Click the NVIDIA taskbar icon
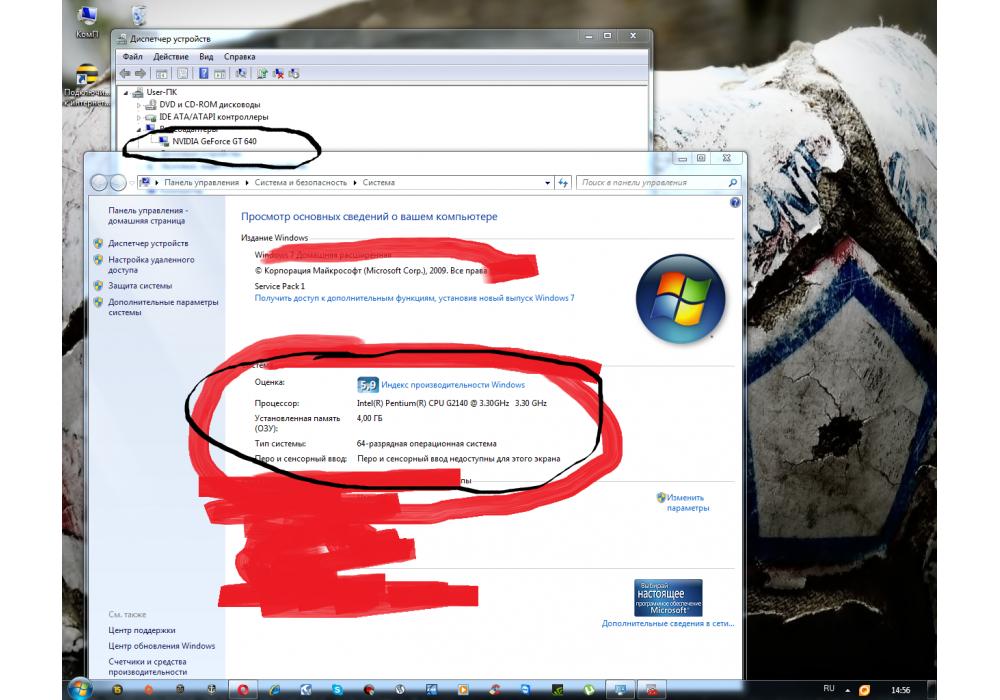 pyautogui.click(x=557, y=689)
